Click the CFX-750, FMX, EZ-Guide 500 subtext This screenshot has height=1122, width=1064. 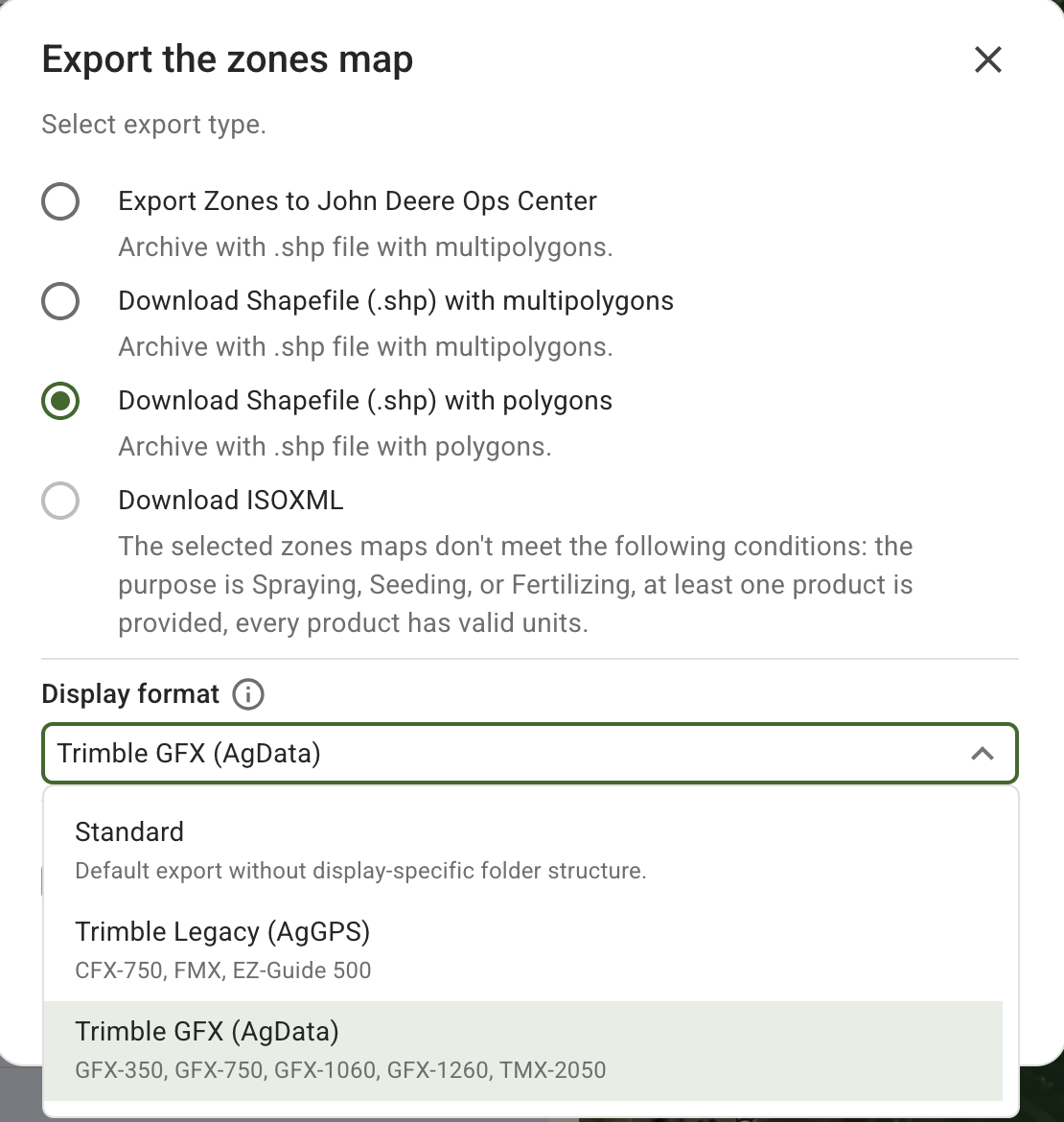222,970
